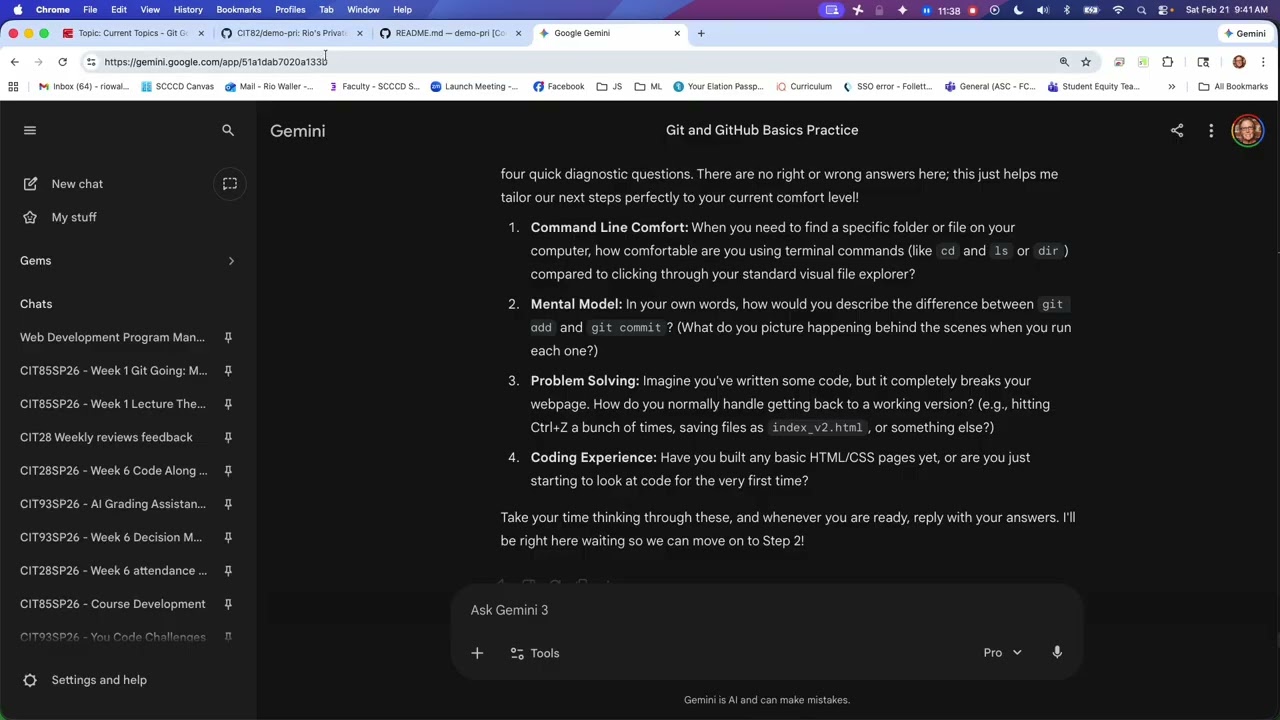Start a New chat

tap(77, 184)
